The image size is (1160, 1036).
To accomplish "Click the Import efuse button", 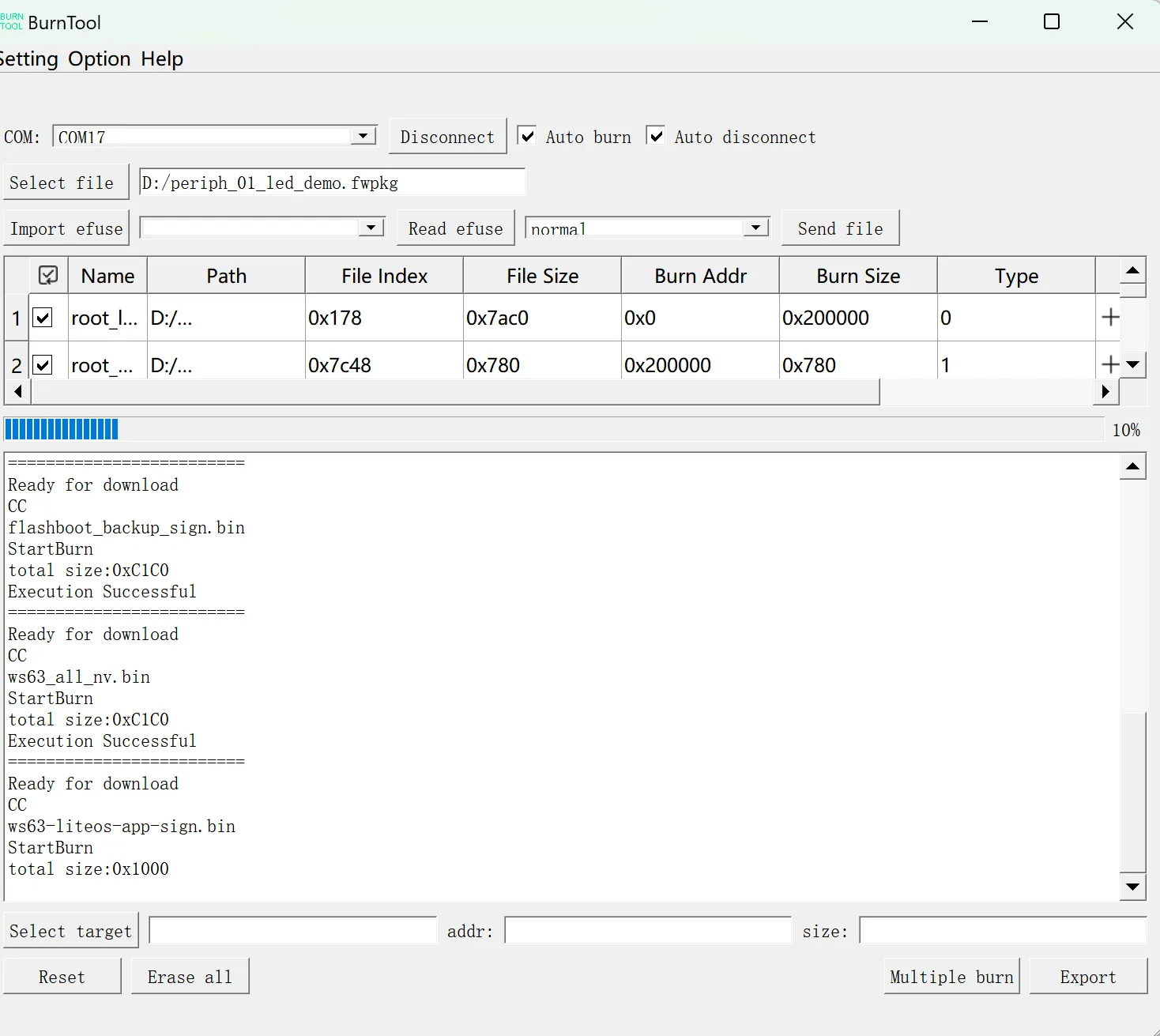I will pyautogui.click(x=66, y=228).
